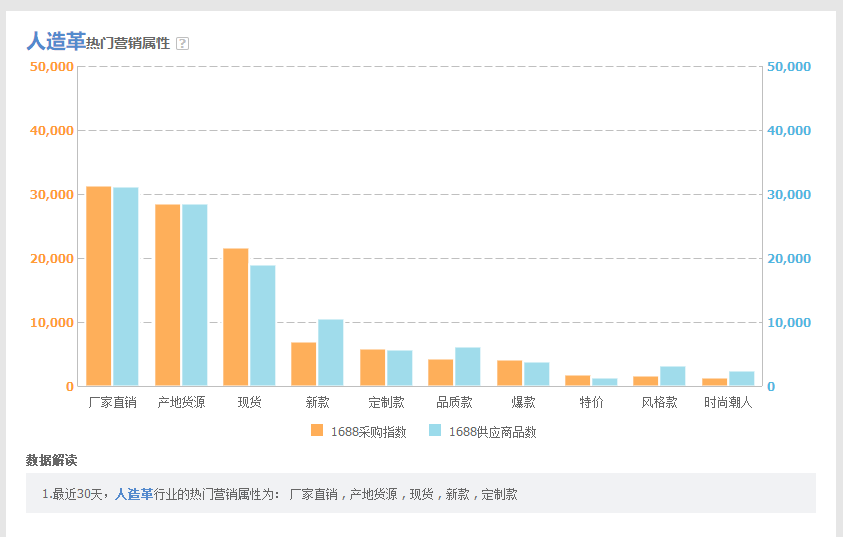Screen dimensions: 843x537
Task: Select the blue bar for 定制款
Action: point(399,368)
